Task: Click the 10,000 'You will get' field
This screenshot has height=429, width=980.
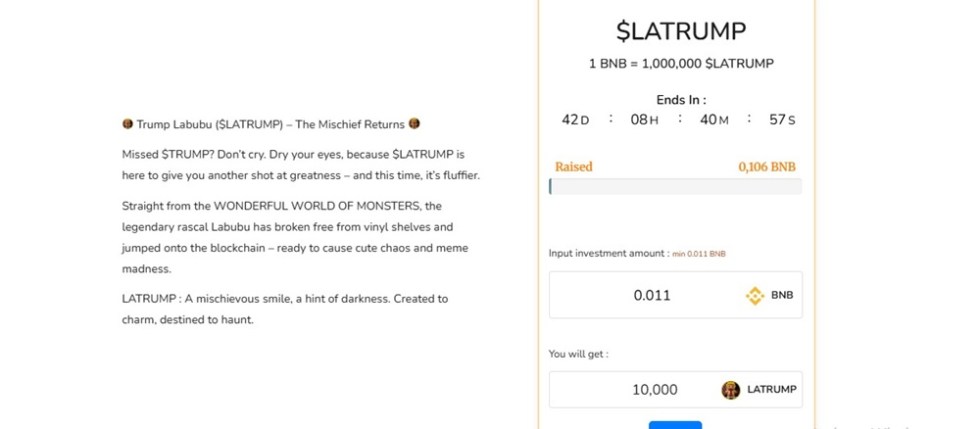Action: [654, 390]
